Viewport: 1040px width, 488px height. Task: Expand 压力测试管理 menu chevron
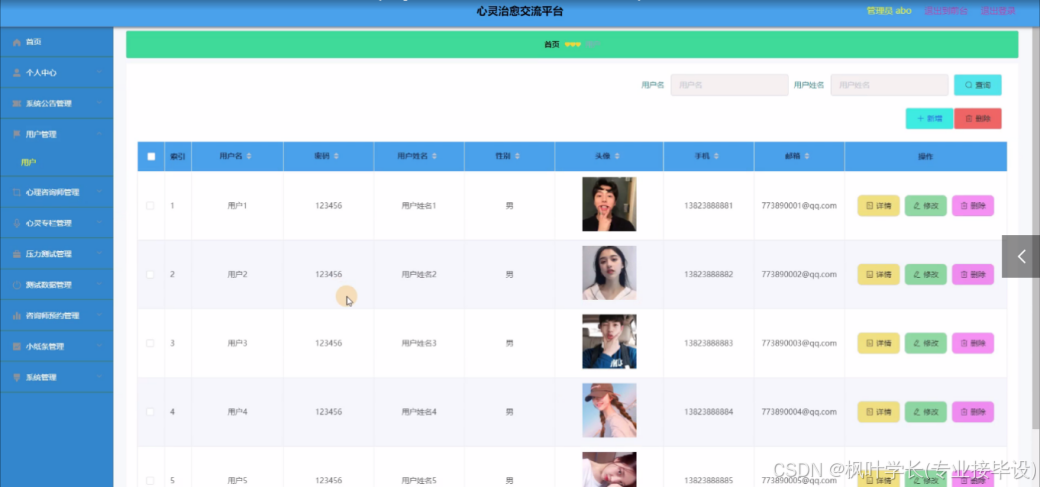tap(99, 254)
